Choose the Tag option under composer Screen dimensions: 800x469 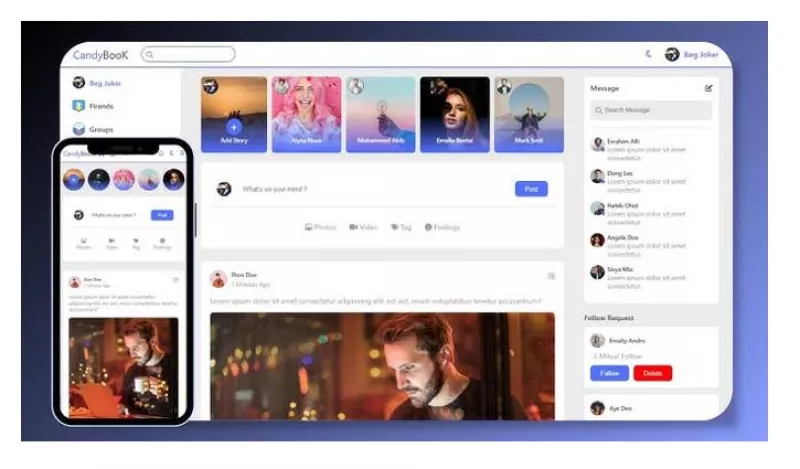401,227
